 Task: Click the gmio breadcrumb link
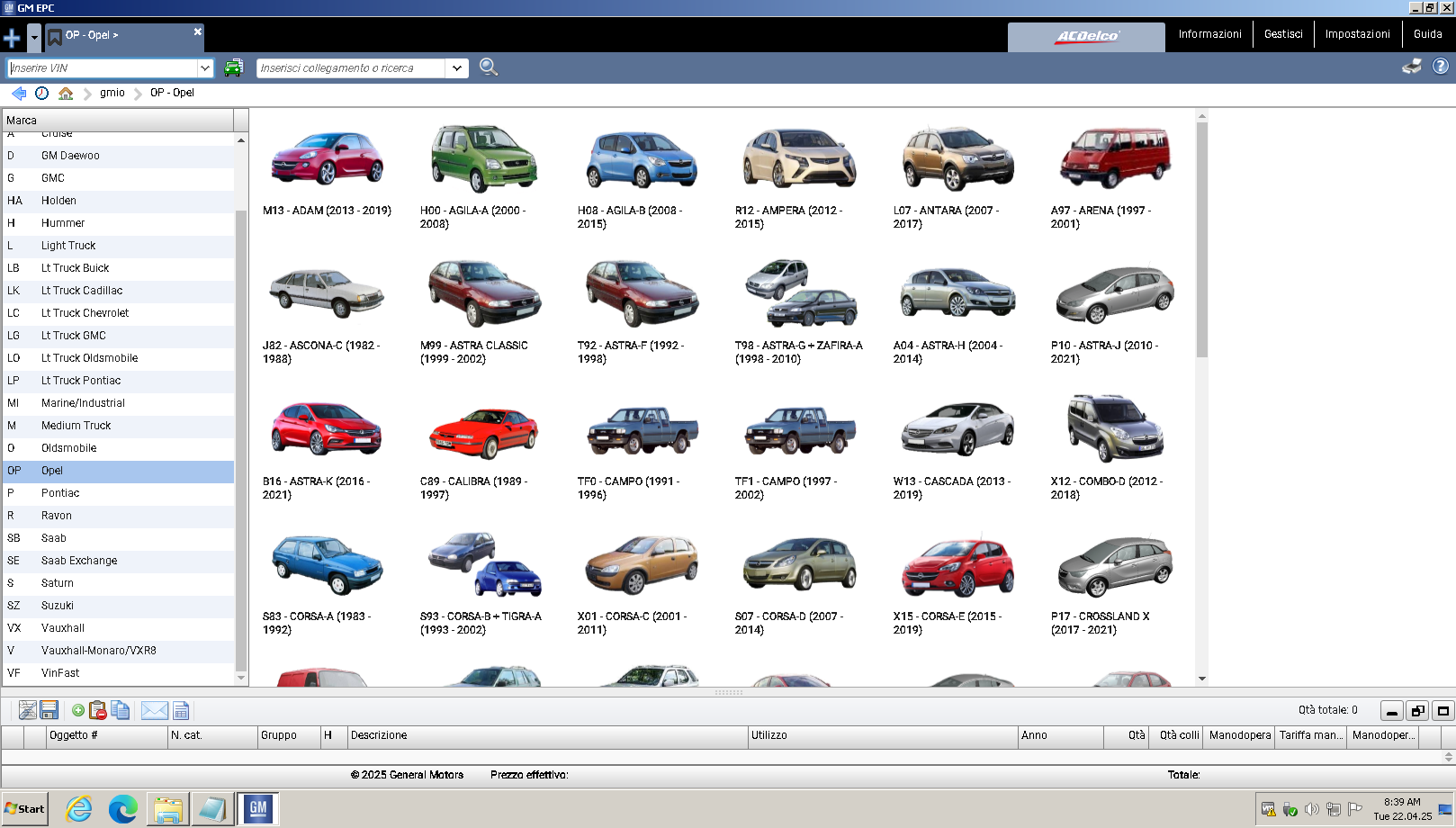(x=112, y=93)
